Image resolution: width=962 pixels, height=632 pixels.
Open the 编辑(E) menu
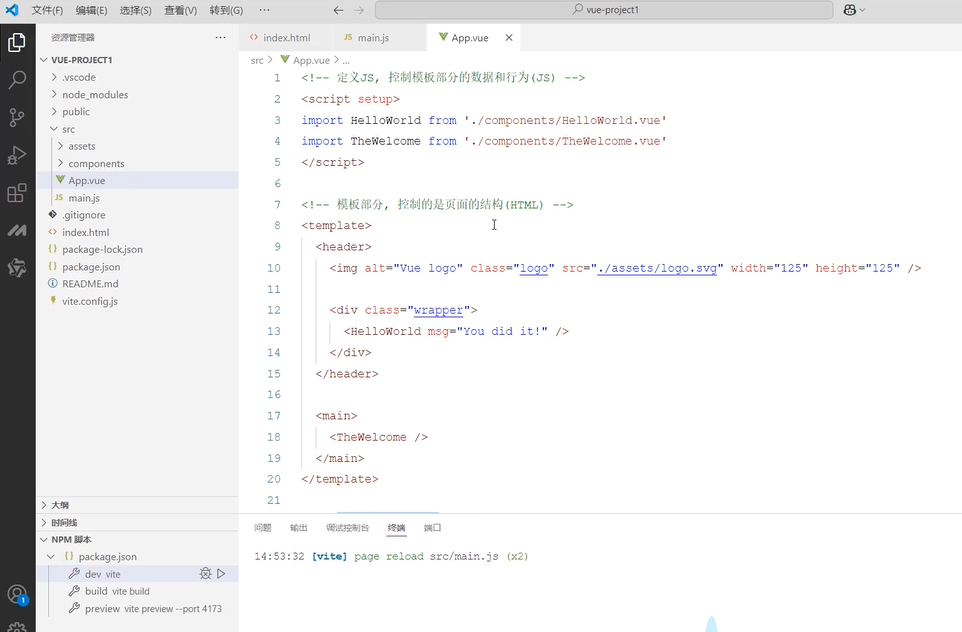pyautogui.click(x=91, y=10)
